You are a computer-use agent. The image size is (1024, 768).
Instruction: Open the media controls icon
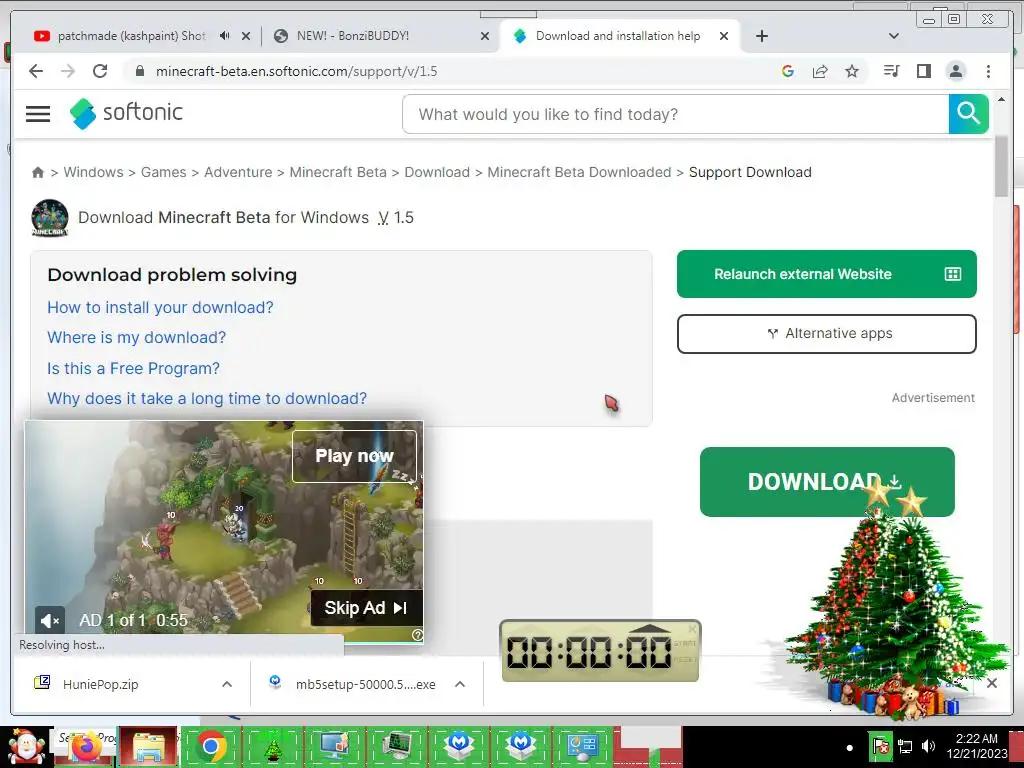tap(891, 71)
